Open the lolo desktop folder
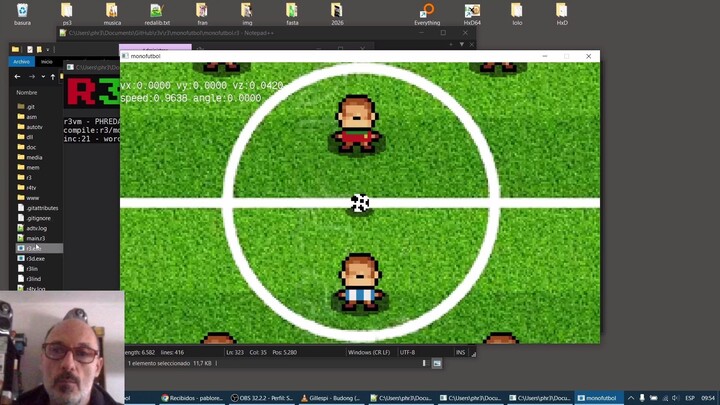Image resolution: width=720 pixels, height=405 pixels. [x=517, y=13]
